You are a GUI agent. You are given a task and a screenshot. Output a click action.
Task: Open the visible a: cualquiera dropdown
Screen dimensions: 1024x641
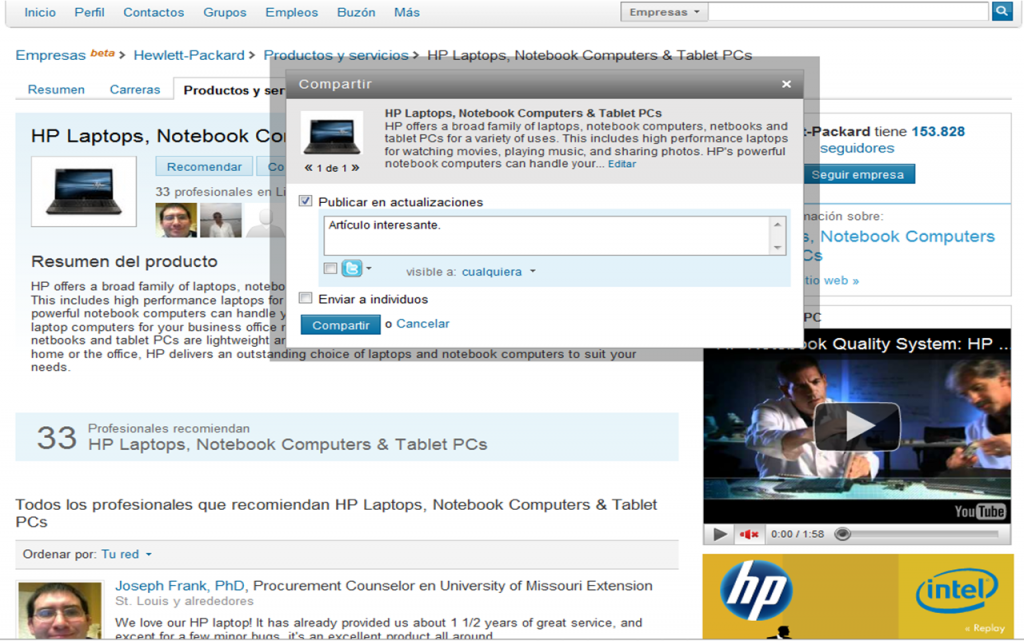[x=498, y=272]
